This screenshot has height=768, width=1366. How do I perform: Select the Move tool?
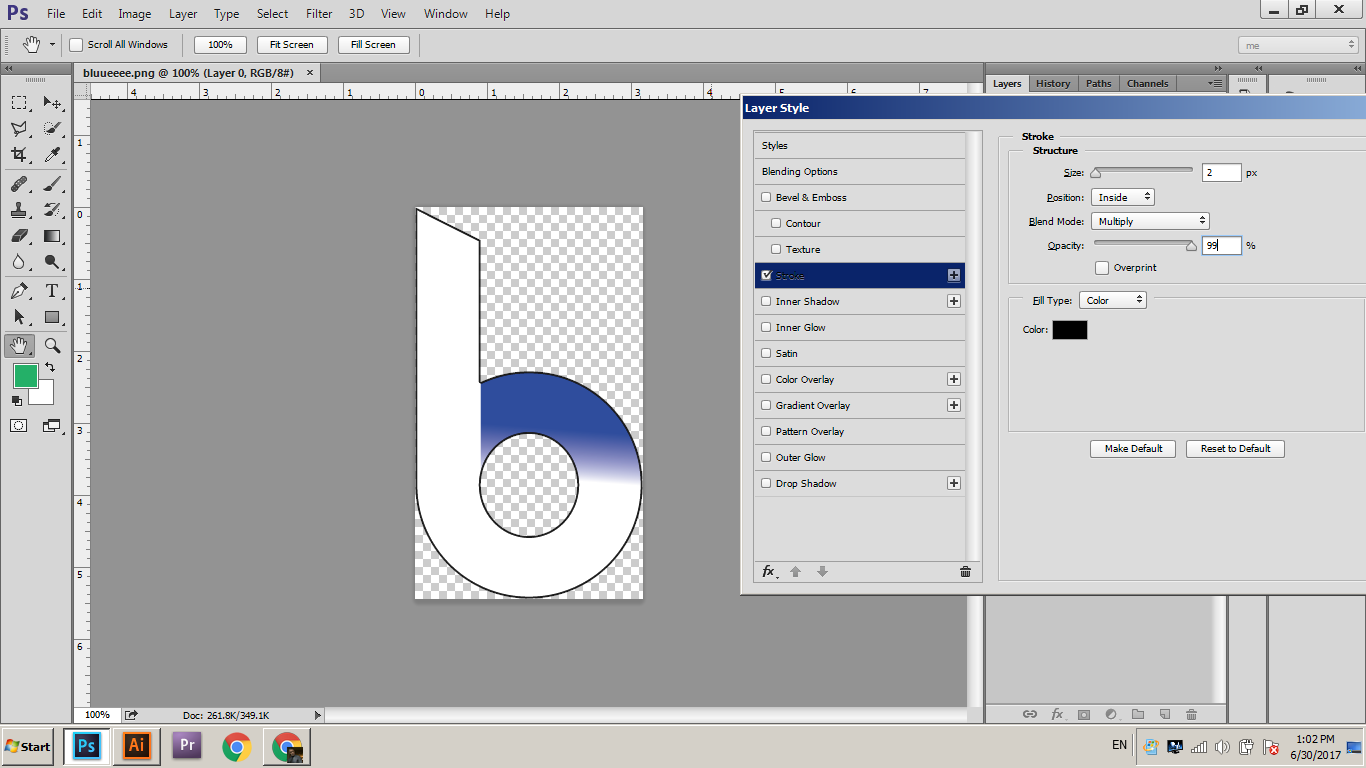pos(52,102)
